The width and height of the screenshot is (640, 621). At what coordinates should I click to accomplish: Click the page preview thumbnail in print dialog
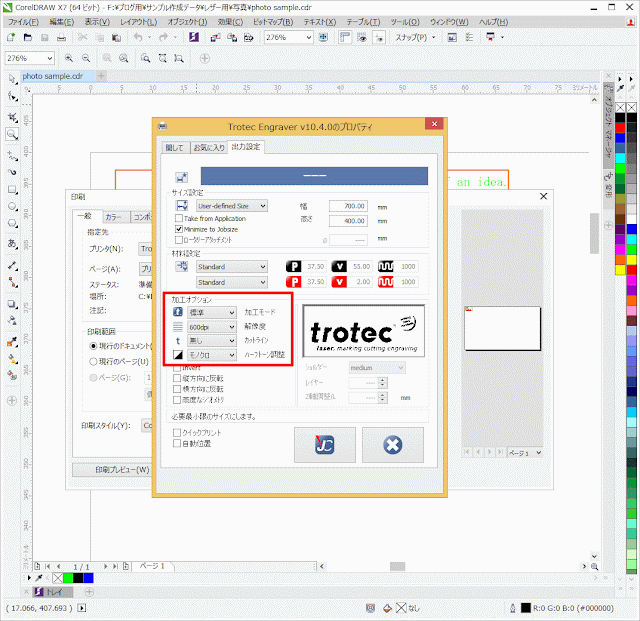click(x=502, y=329)
